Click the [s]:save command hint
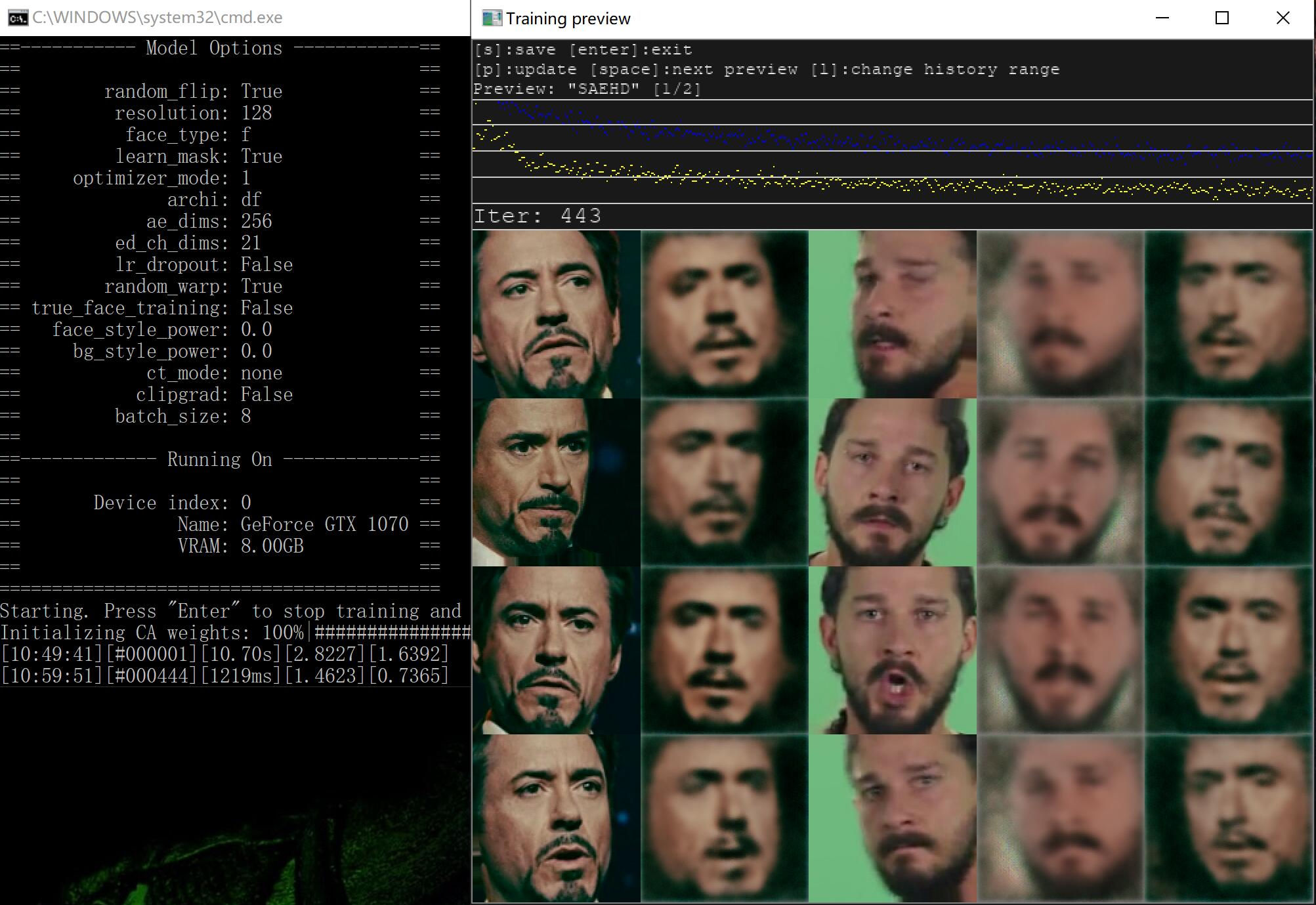 point(515,49)
